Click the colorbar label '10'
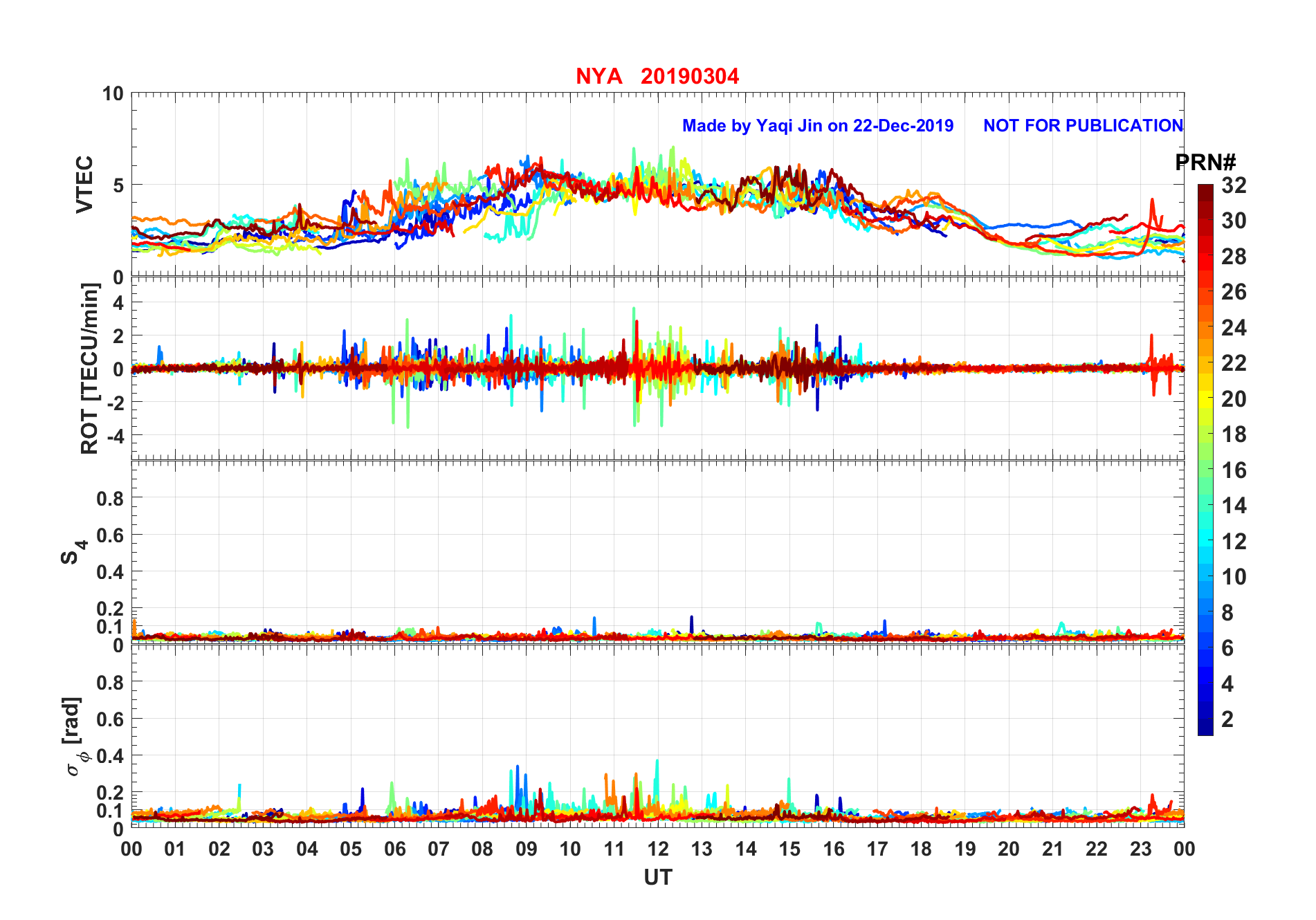Image resolution: width=1316 pixels, height=920 pixels. pyautogui.click(x=1234, y=577)
